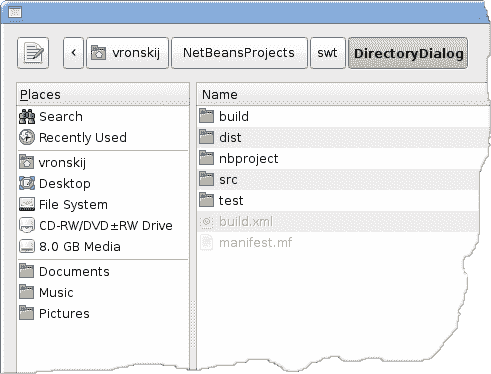Click the nbproject folder icon
This screenshot has height=374, width=491.
206,158
